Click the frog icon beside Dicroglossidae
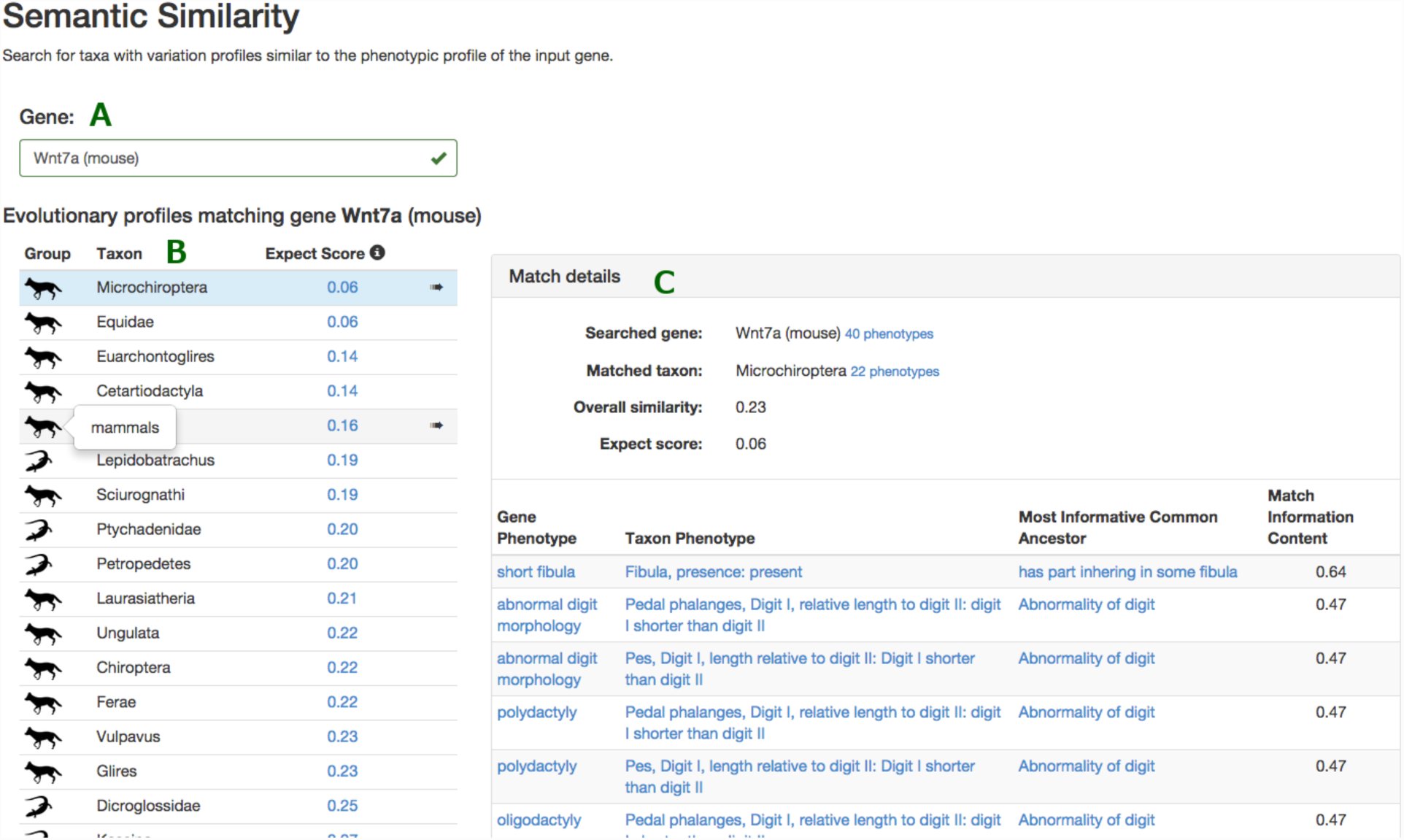This screenshot has width=1404, height=840. [x=38, y=806]
